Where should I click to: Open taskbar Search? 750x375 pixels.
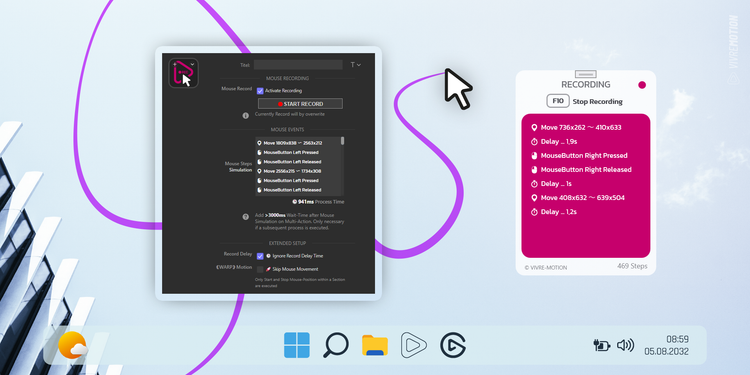[x=335, y=345]
